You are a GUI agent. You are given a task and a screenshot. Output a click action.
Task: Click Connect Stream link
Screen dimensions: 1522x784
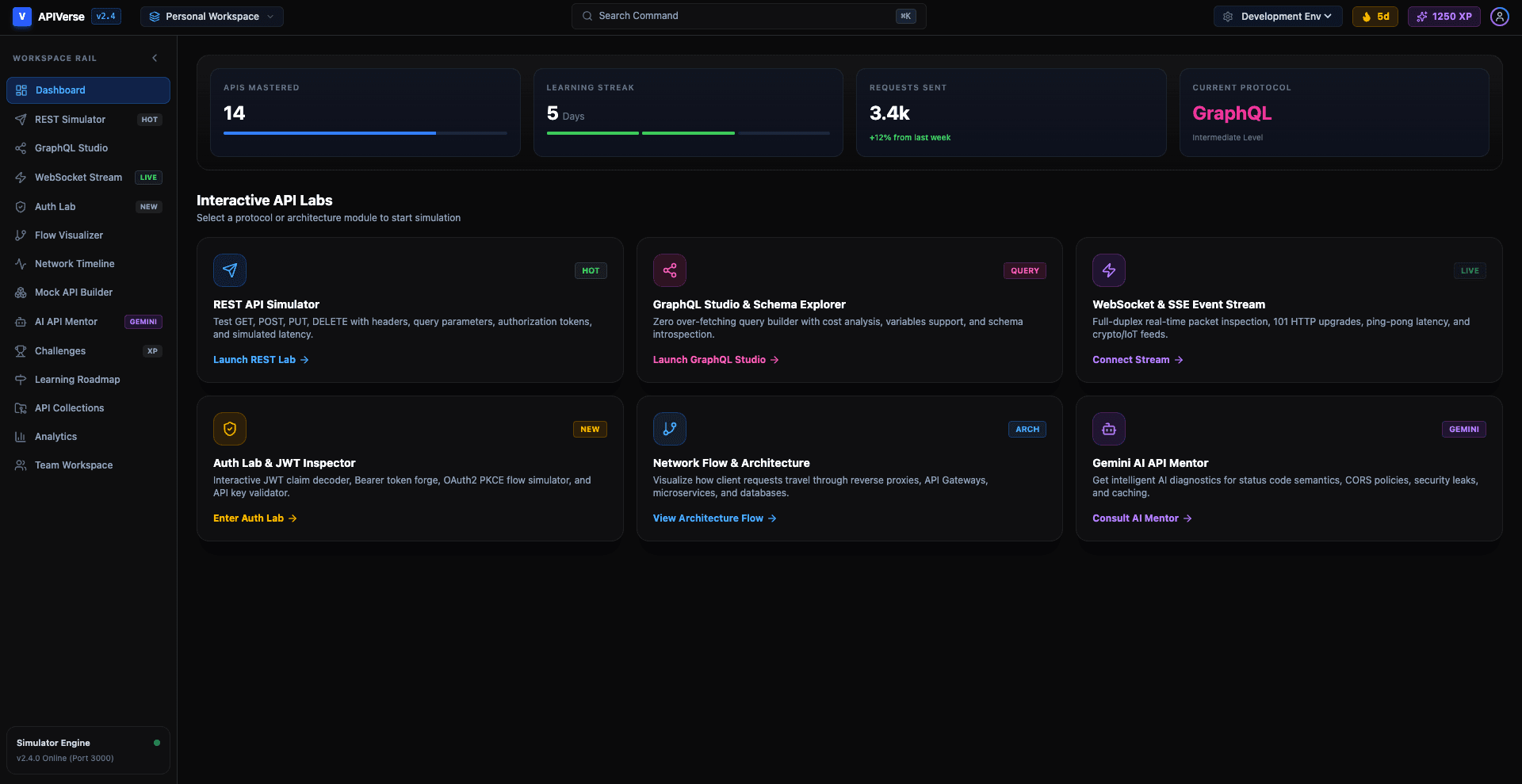(1138, 360)
